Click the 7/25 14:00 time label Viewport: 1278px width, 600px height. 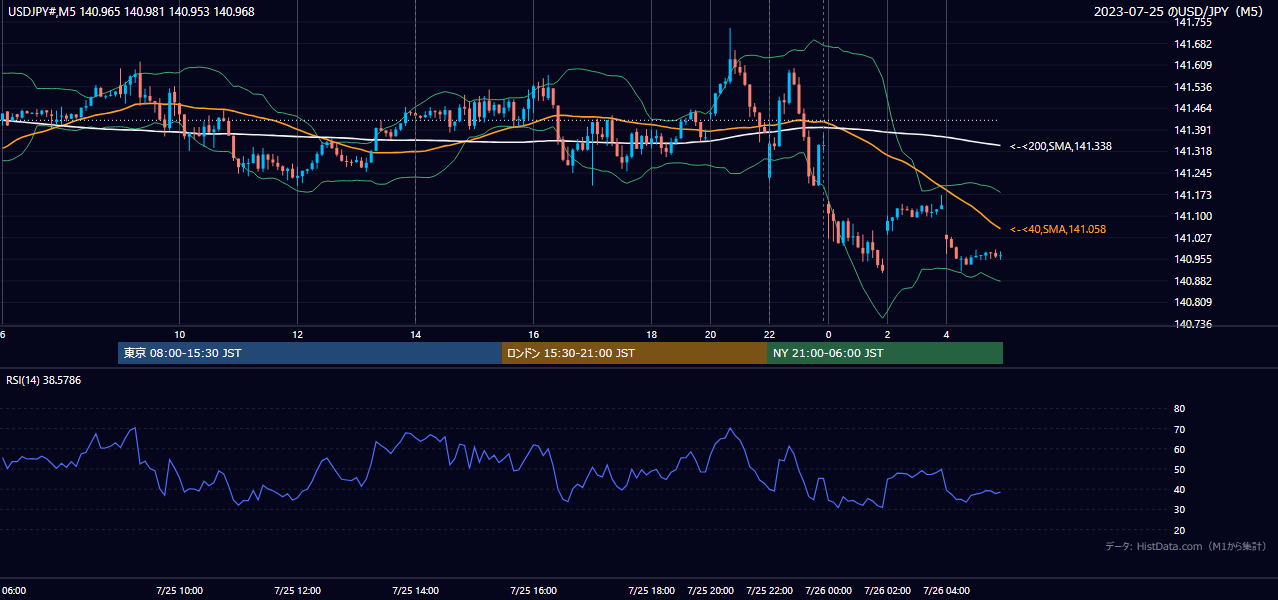(x=415, y=590)
